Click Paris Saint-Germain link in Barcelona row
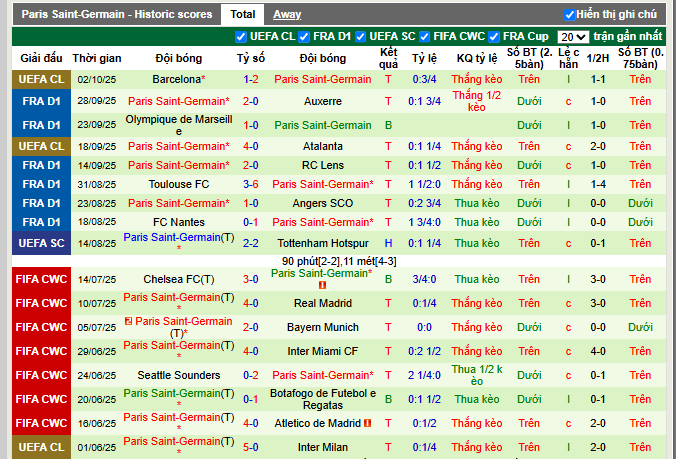Image resolution: width=676 pixels, height=459 pixels. 322,79
